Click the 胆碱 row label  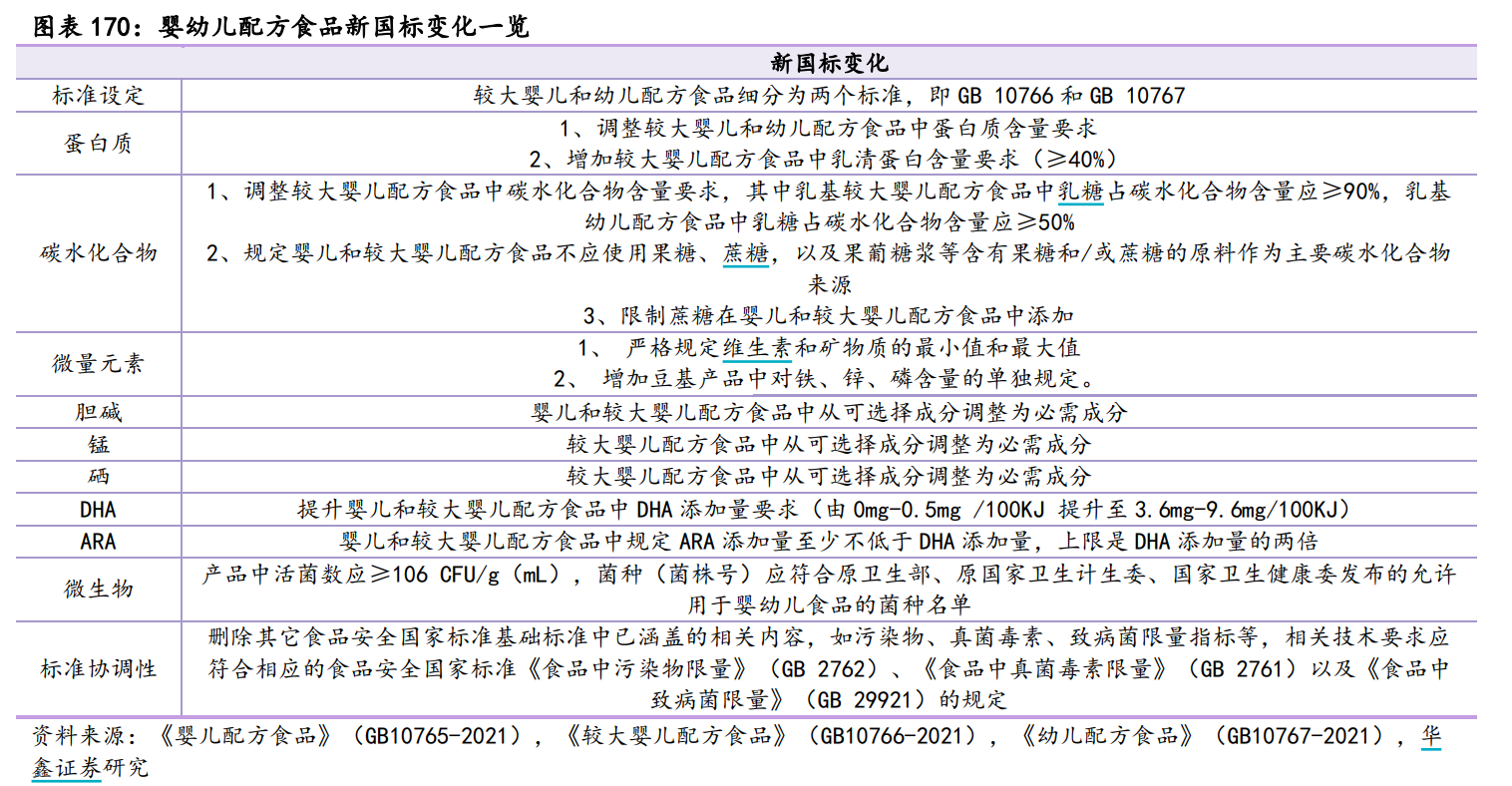tap(97, 412)
